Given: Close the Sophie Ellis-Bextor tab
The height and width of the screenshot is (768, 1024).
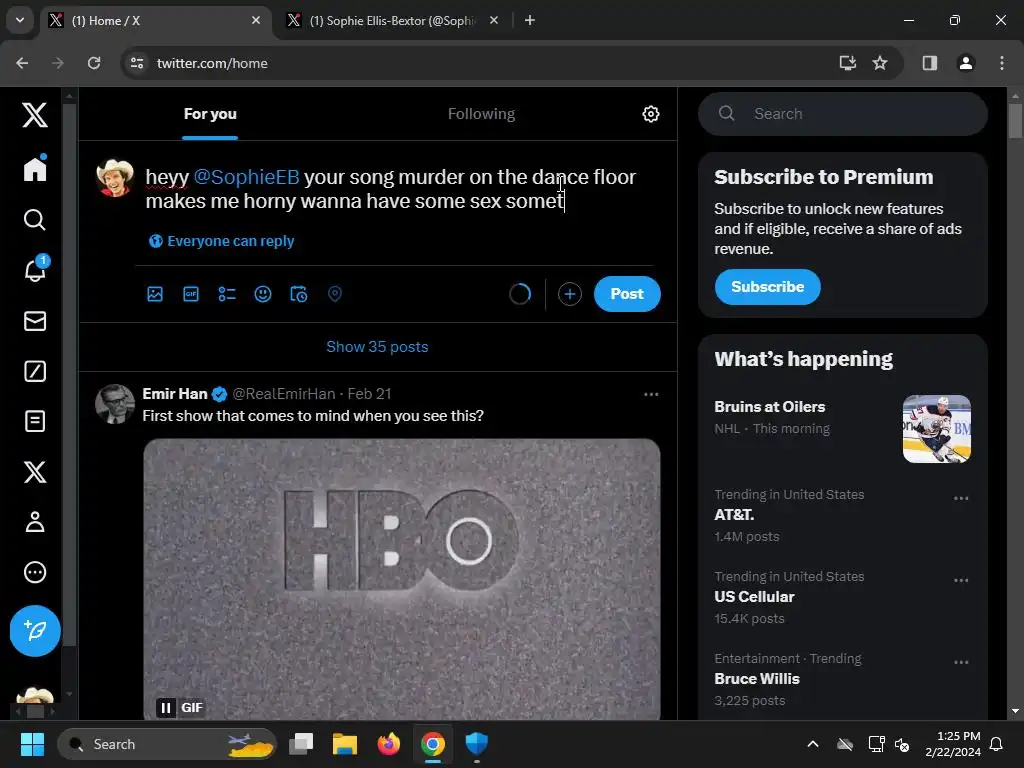Looking at the screenshot, I should pyautogui.click(x=494, y=20).
